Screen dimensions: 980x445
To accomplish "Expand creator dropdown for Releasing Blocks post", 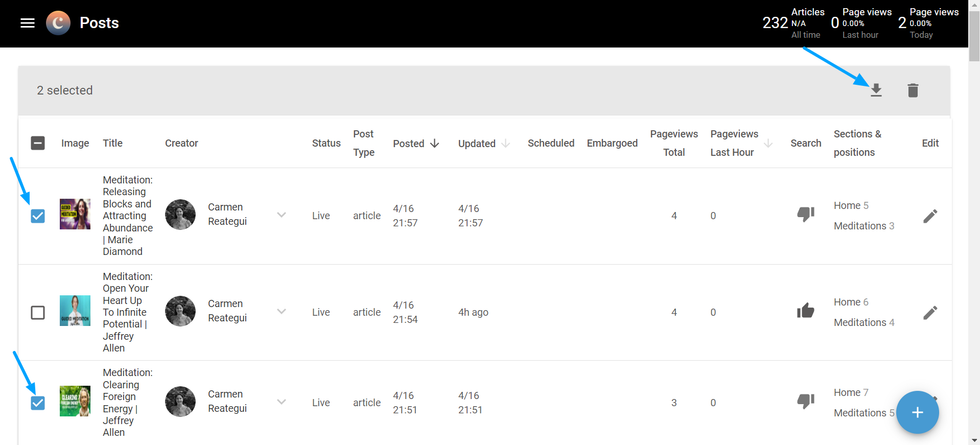I will point(281,215).
